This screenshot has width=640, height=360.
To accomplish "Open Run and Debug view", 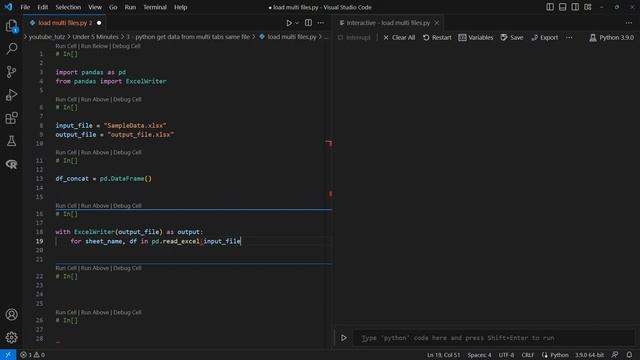I will coord(11,95).
